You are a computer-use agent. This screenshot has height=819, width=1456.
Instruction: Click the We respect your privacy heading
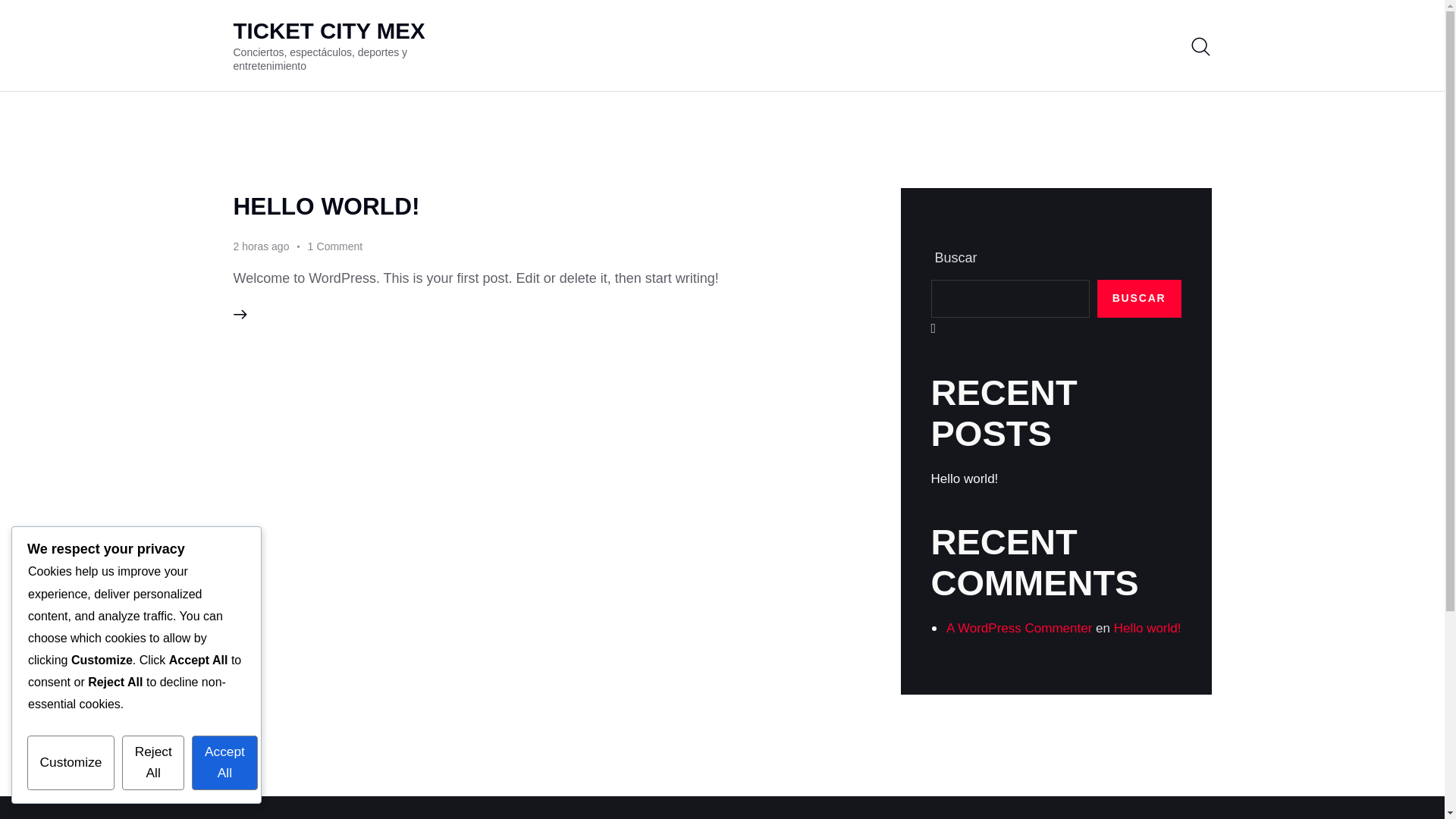coord(106,549)
